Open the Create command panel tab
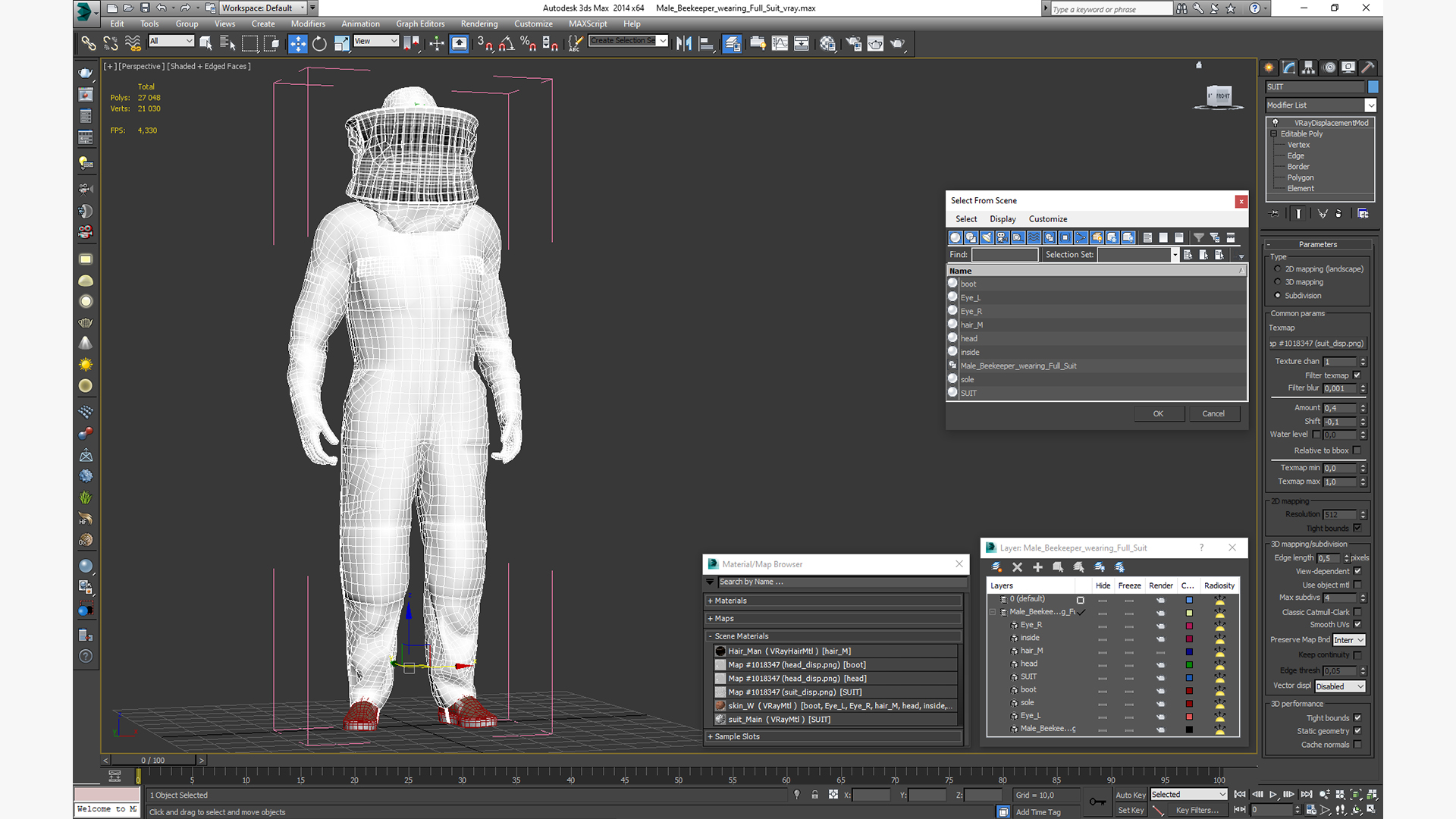Image resolution: width=1456 pixels, height=819 pixels. point(1269,67)
